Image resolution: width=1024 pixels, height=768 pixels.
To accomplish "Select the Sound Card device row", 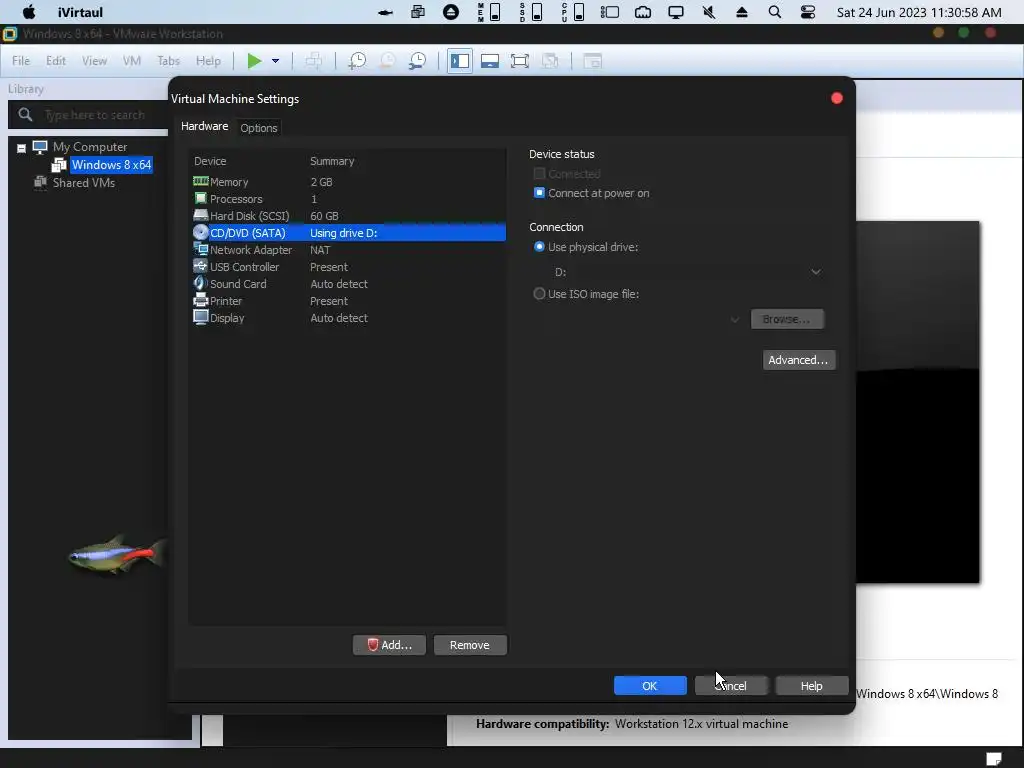I will pyautogui.click(x=349, y=284).
